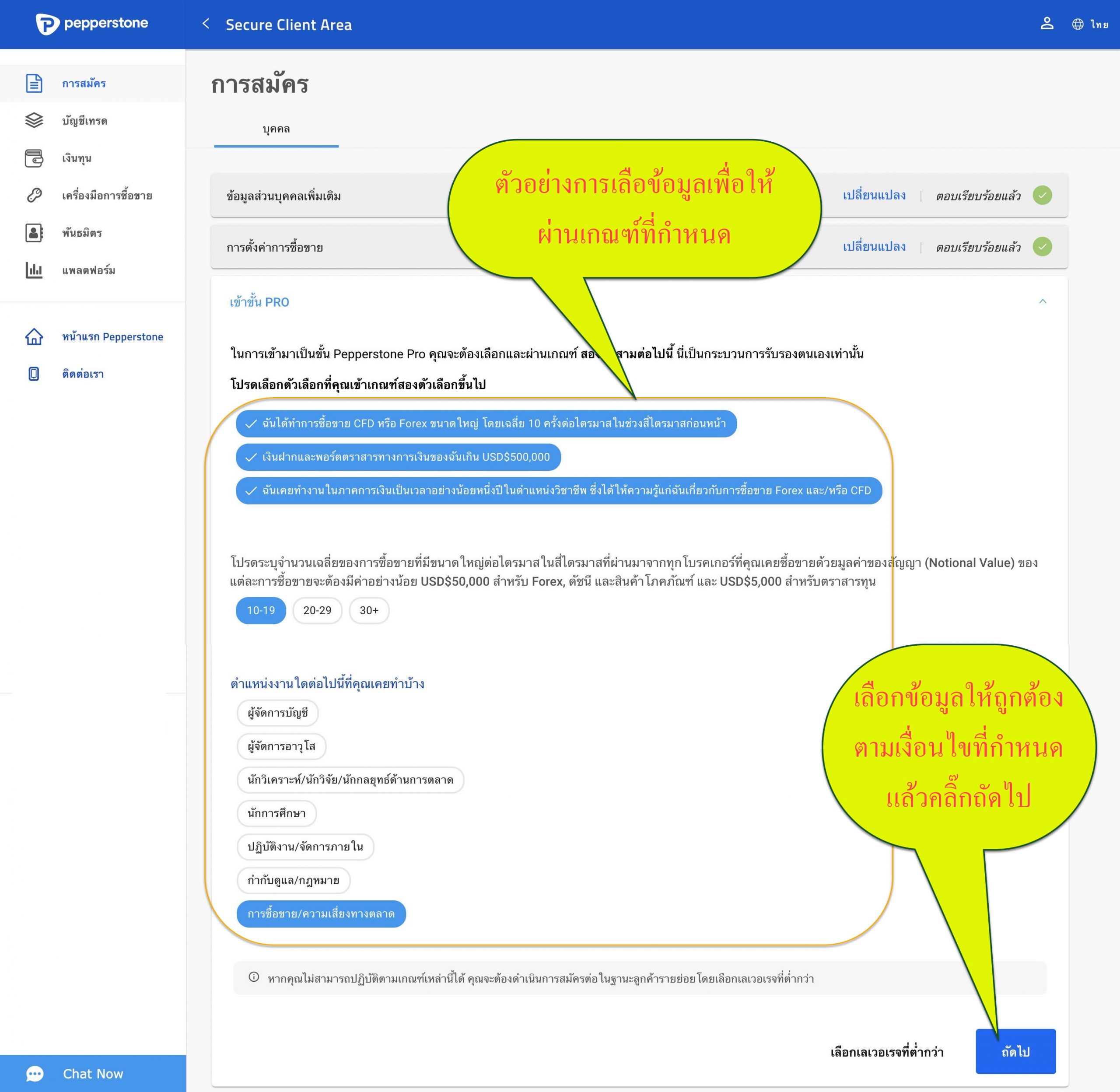Viewport: 1120px width, 1092px height.
Task: Click เปลี่ยนแปลง for การตั้งค่าการซื้อขาย
Action: point(874,247)
